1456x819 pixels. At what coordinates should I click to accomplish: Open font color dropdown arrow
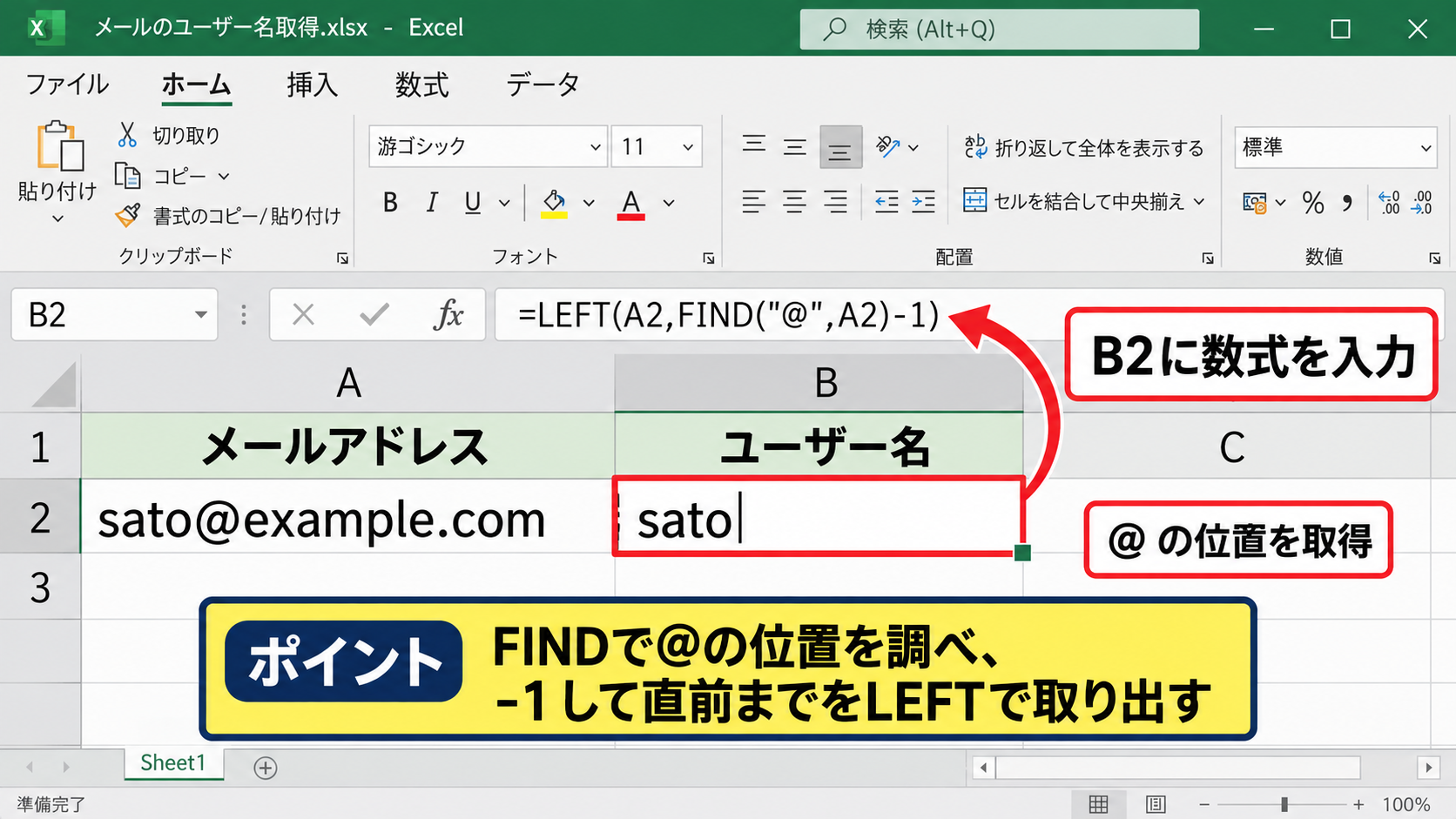click(669, 203)
